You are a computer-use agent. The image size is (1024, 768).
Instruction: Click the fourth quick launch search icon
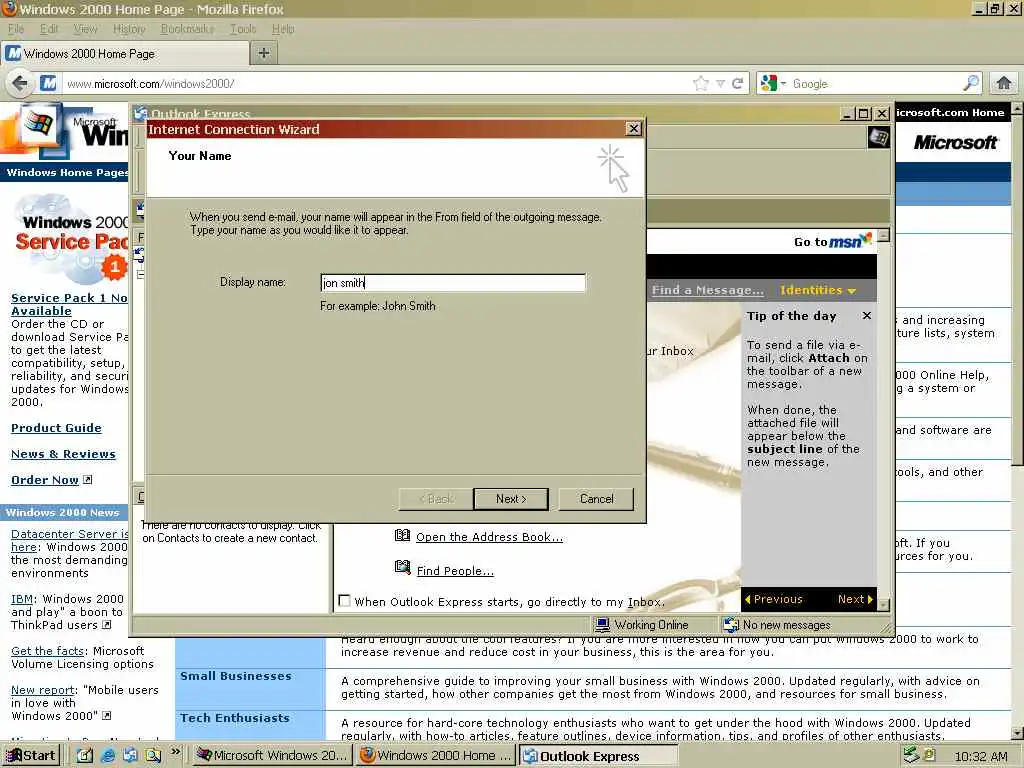(153, 755)
